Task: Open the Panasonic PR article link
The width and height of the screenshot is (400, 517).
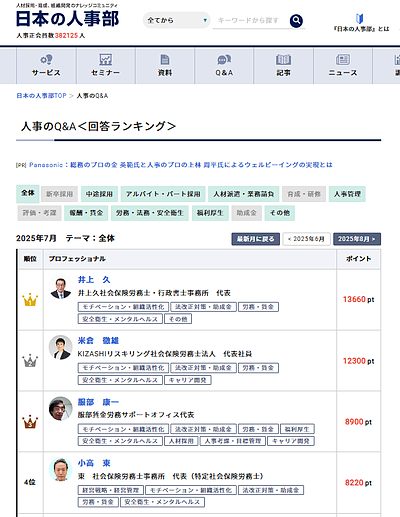Action: point(181,165)
